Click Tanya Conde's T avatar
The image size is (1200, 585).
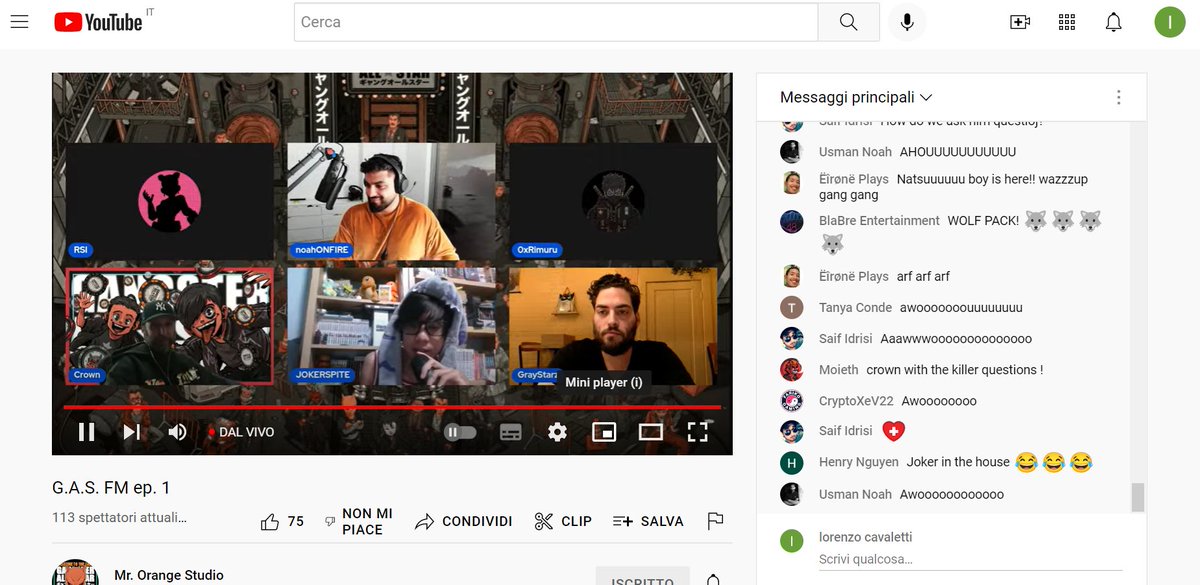coord(791,308)
